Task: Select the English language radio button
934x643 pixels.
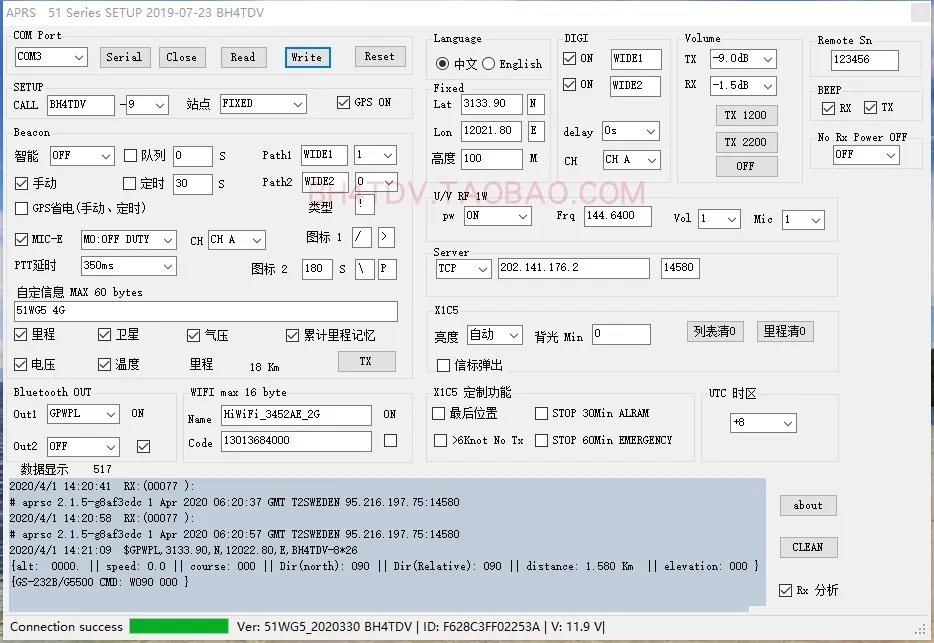Action: tap(488, 64)
